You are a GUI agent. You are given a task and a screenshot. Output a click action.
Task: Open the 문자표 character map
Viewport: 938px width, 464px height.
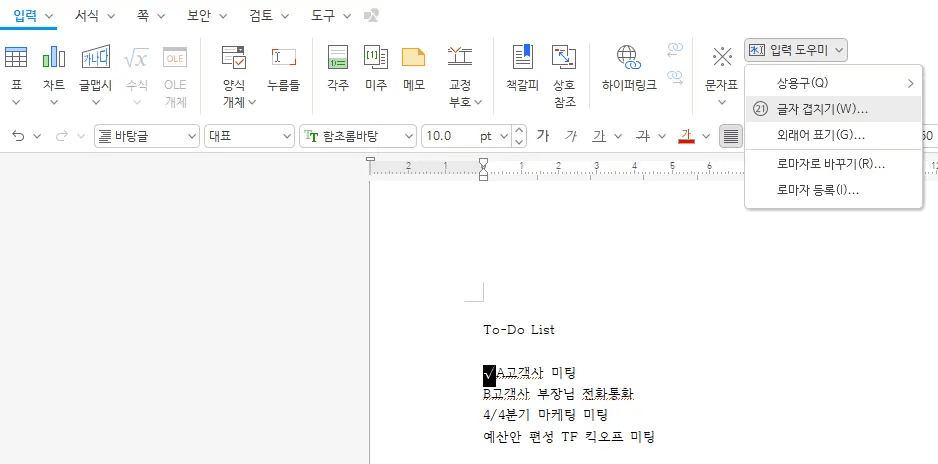(x=722, y=58)
